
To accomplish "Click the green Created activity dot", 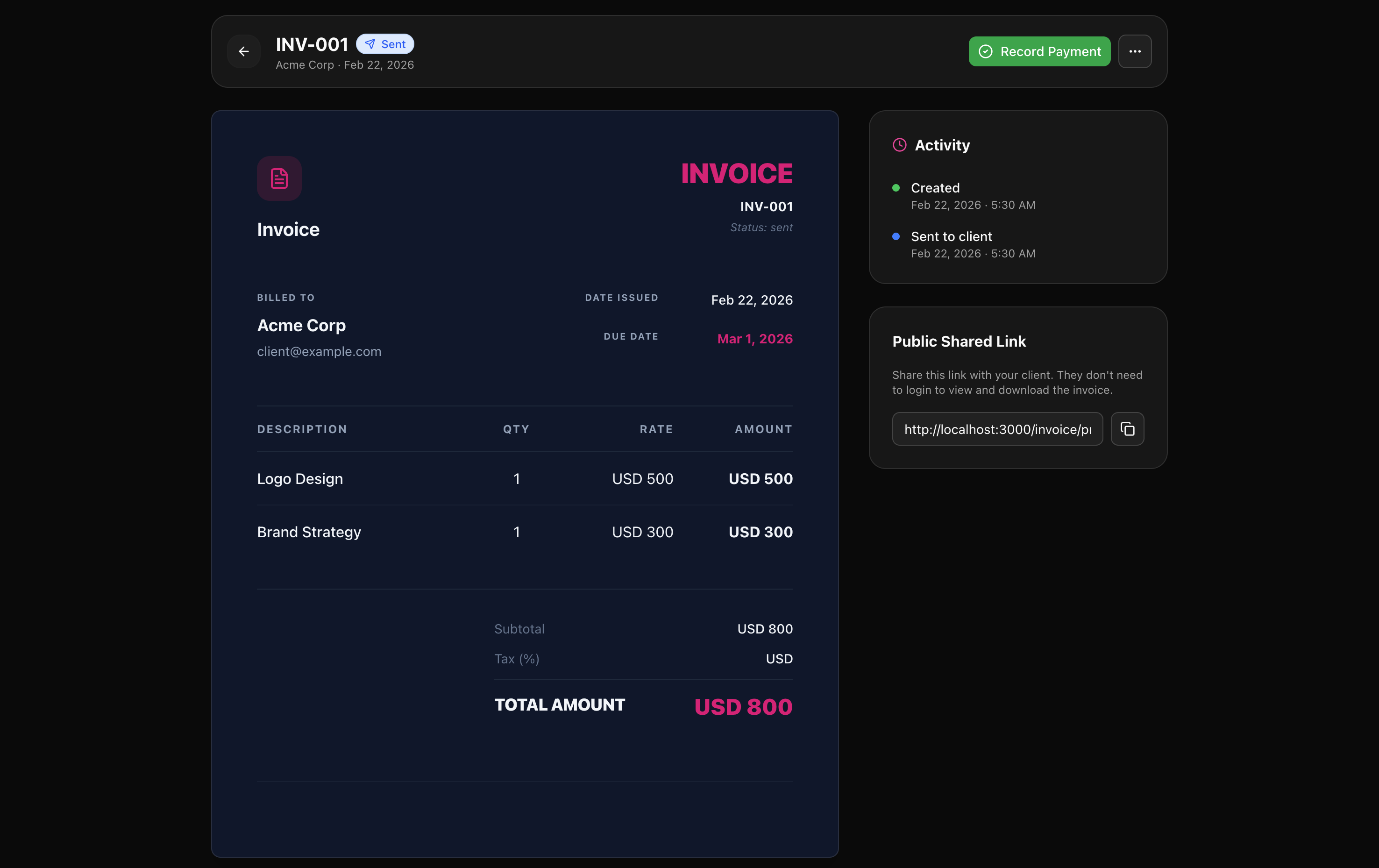I will (x=896, y=188).
